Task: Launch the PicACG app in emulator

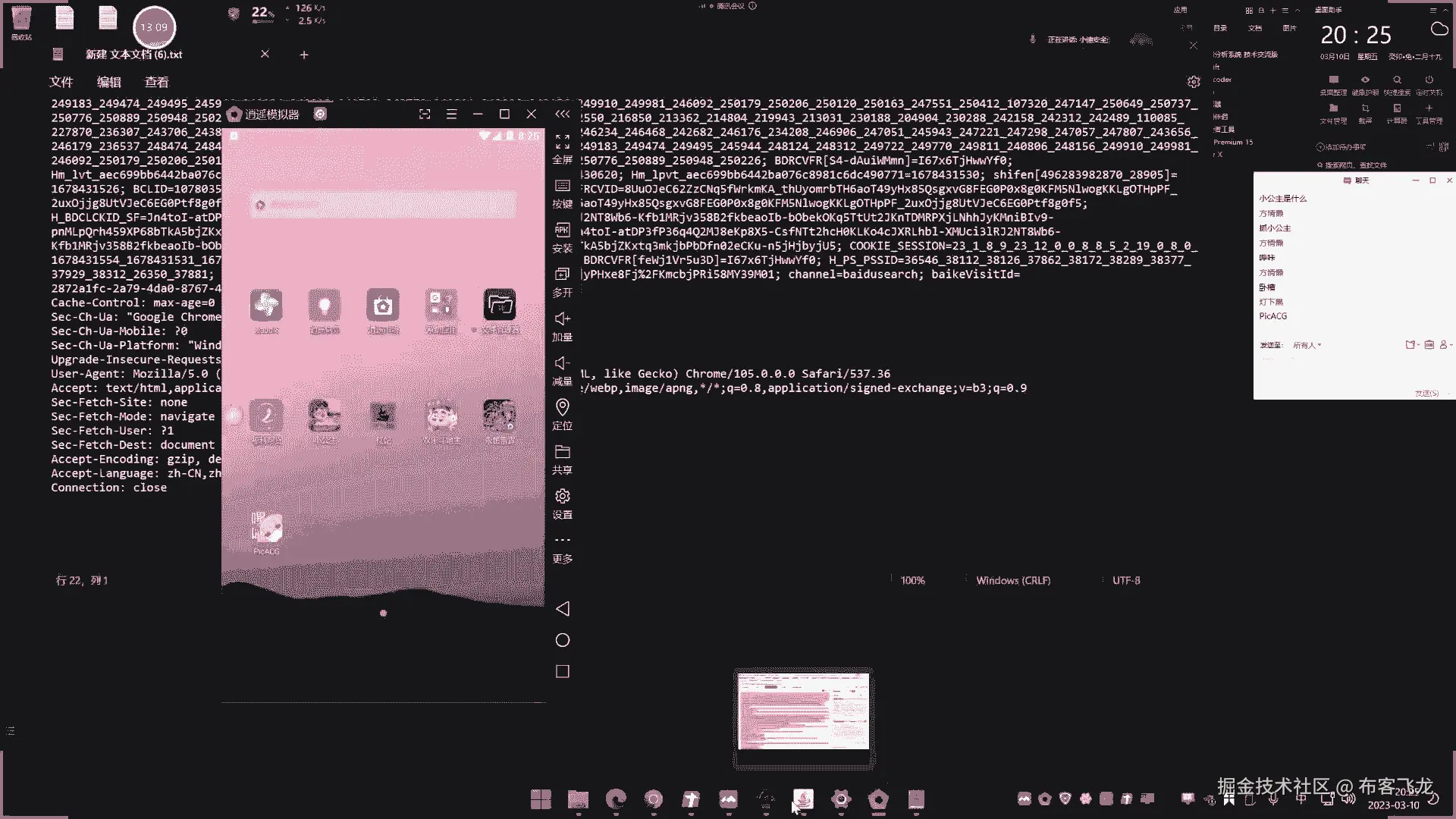Action: (x=266, y=529)
